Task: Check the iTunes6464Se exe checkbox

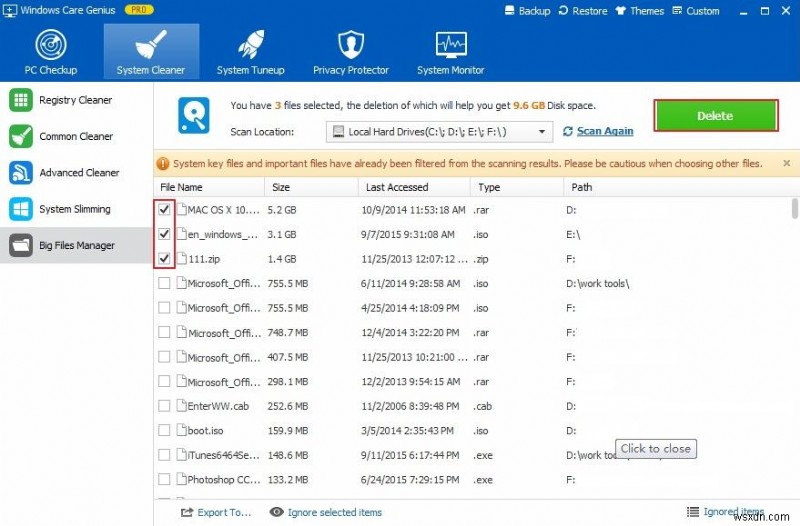Action: 164,455
